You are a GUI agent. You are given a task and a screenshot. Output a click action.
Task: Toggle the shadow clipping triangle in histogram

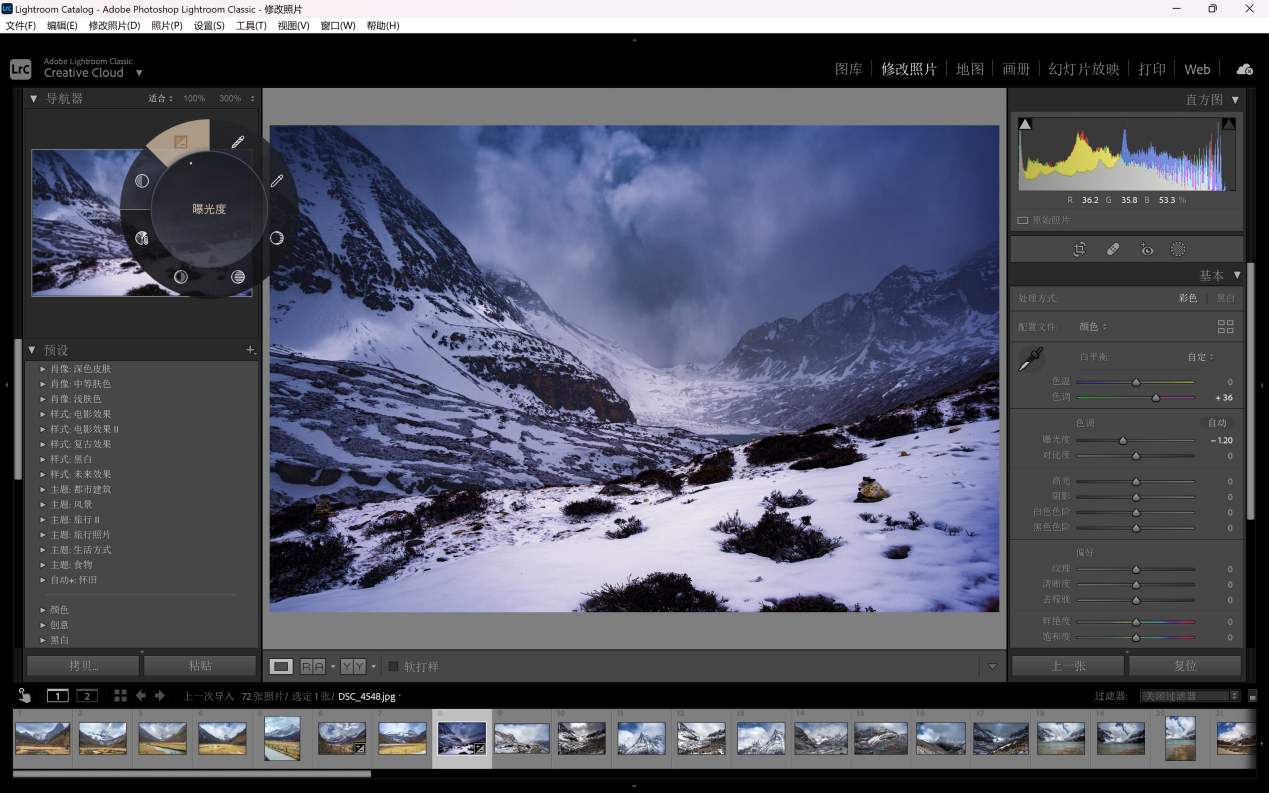(x=1025, y=124)
